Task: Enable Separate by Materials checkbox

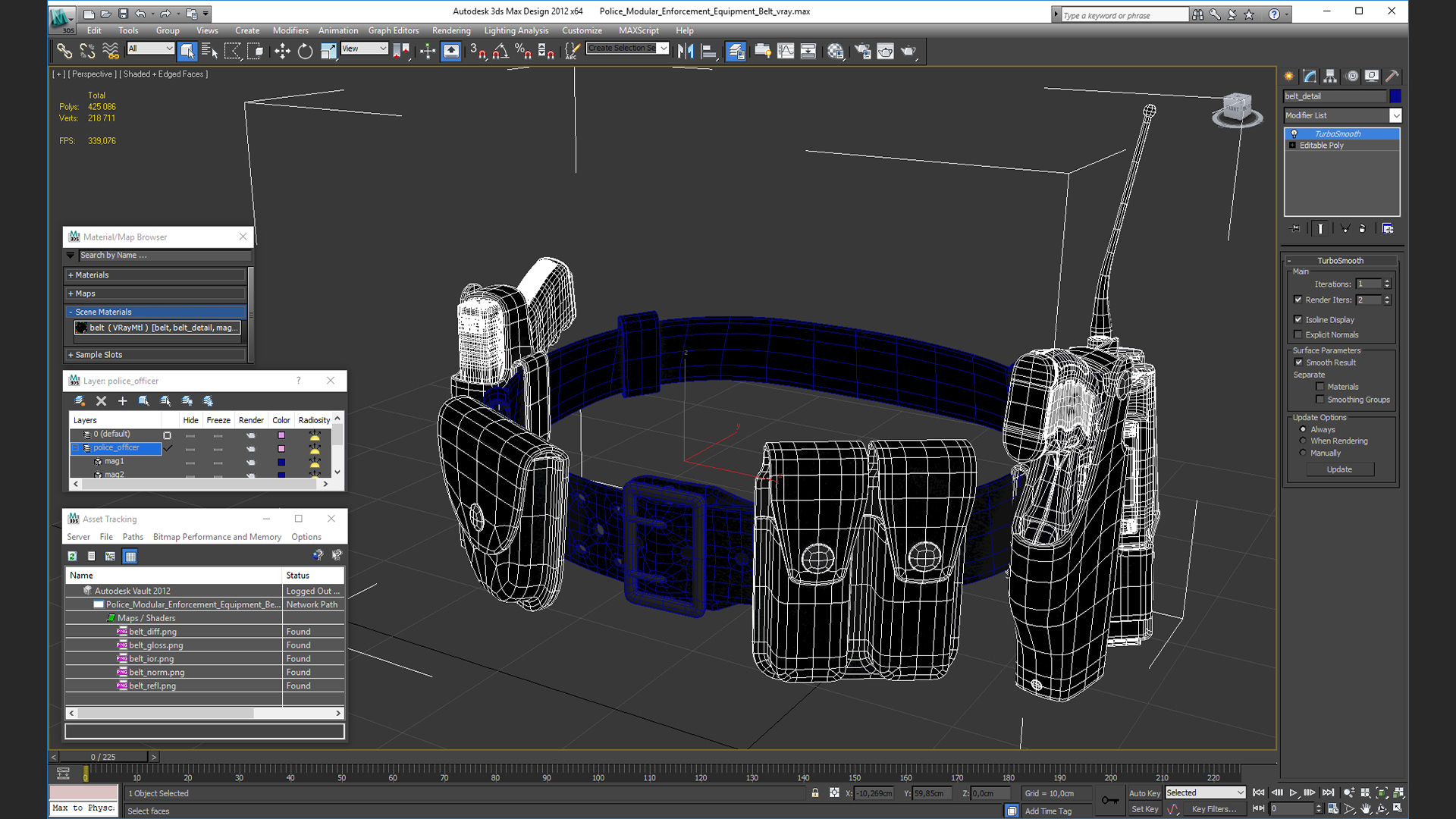Action: [1320, 387]
